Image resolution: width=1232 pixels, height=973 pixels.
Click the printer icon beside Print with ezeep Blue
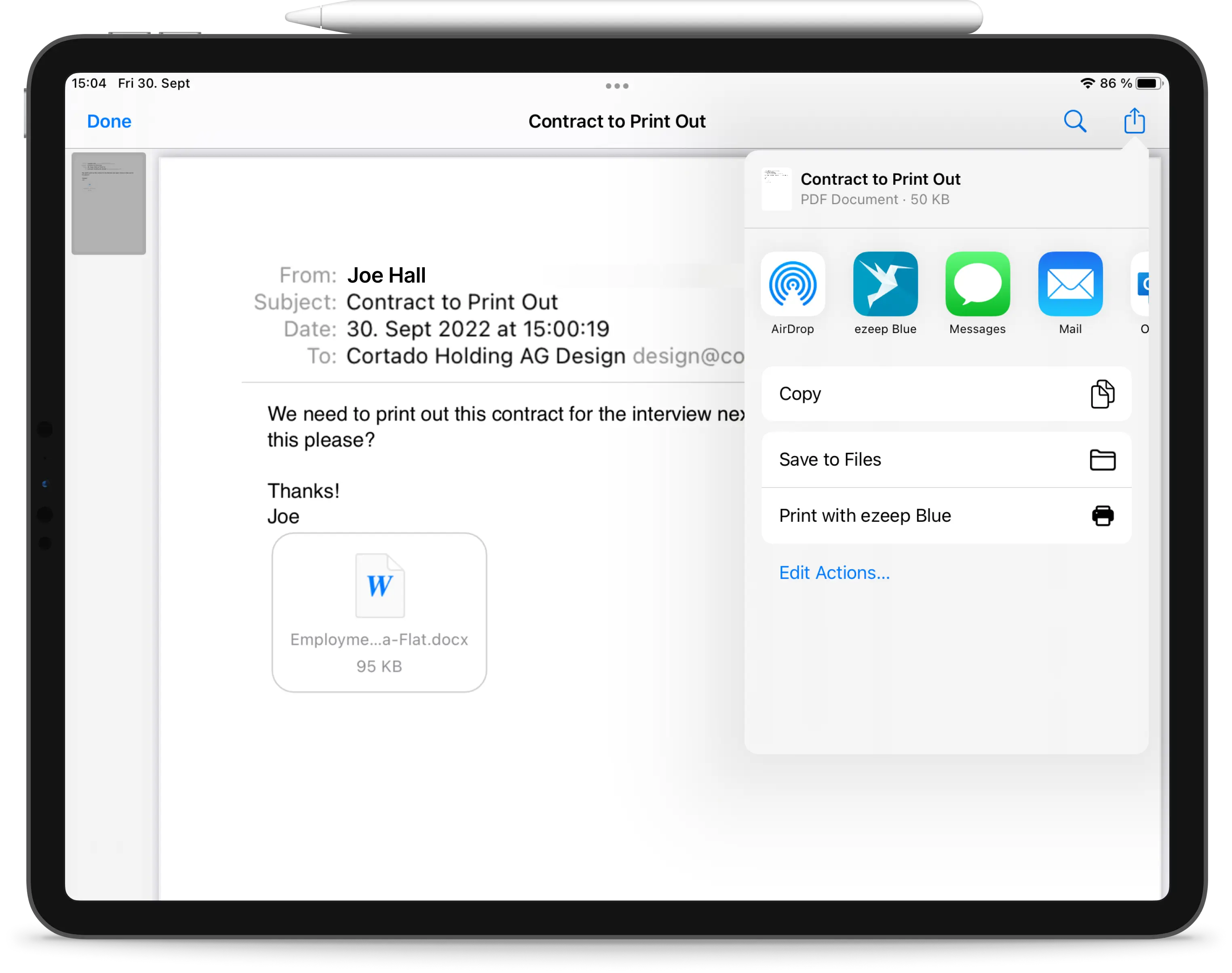click(x=1103, y=515)
